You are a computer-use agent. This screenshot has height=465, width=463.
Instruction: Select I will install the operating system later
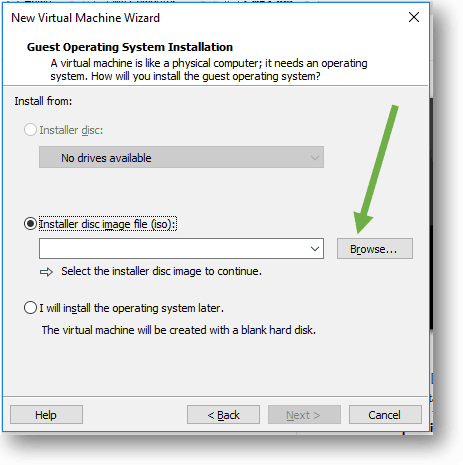[x=30, y=308]
